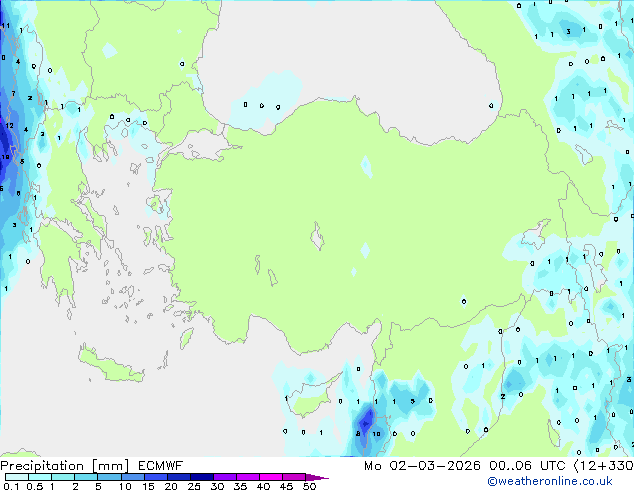This screenshot has width=634, height=490.
Task: Pick the 10–15 mm legend color box
Action: [132, 477]
